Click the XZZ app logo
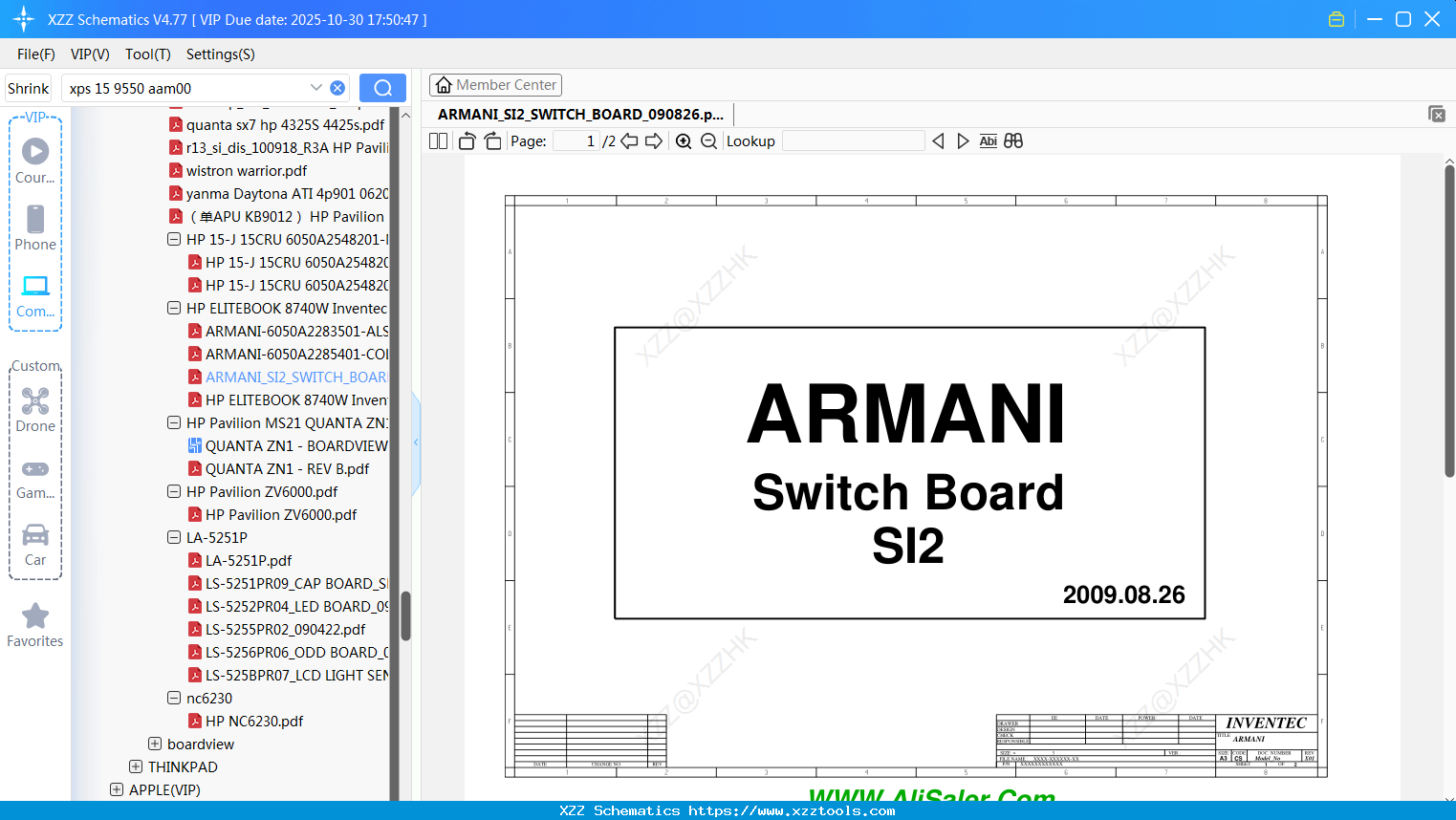Screen dimensions: 1456x820 [24, 19]
